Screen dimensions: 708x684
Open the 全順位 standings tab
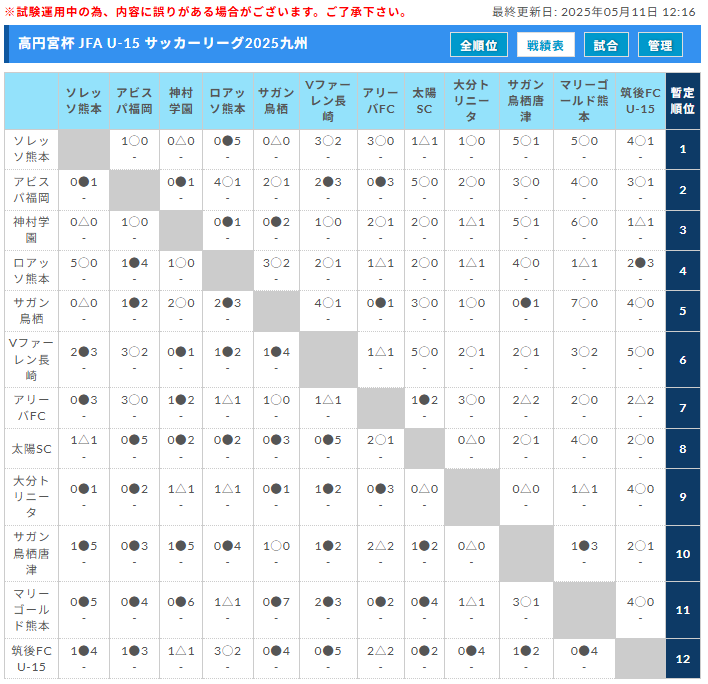pos(480,45)
